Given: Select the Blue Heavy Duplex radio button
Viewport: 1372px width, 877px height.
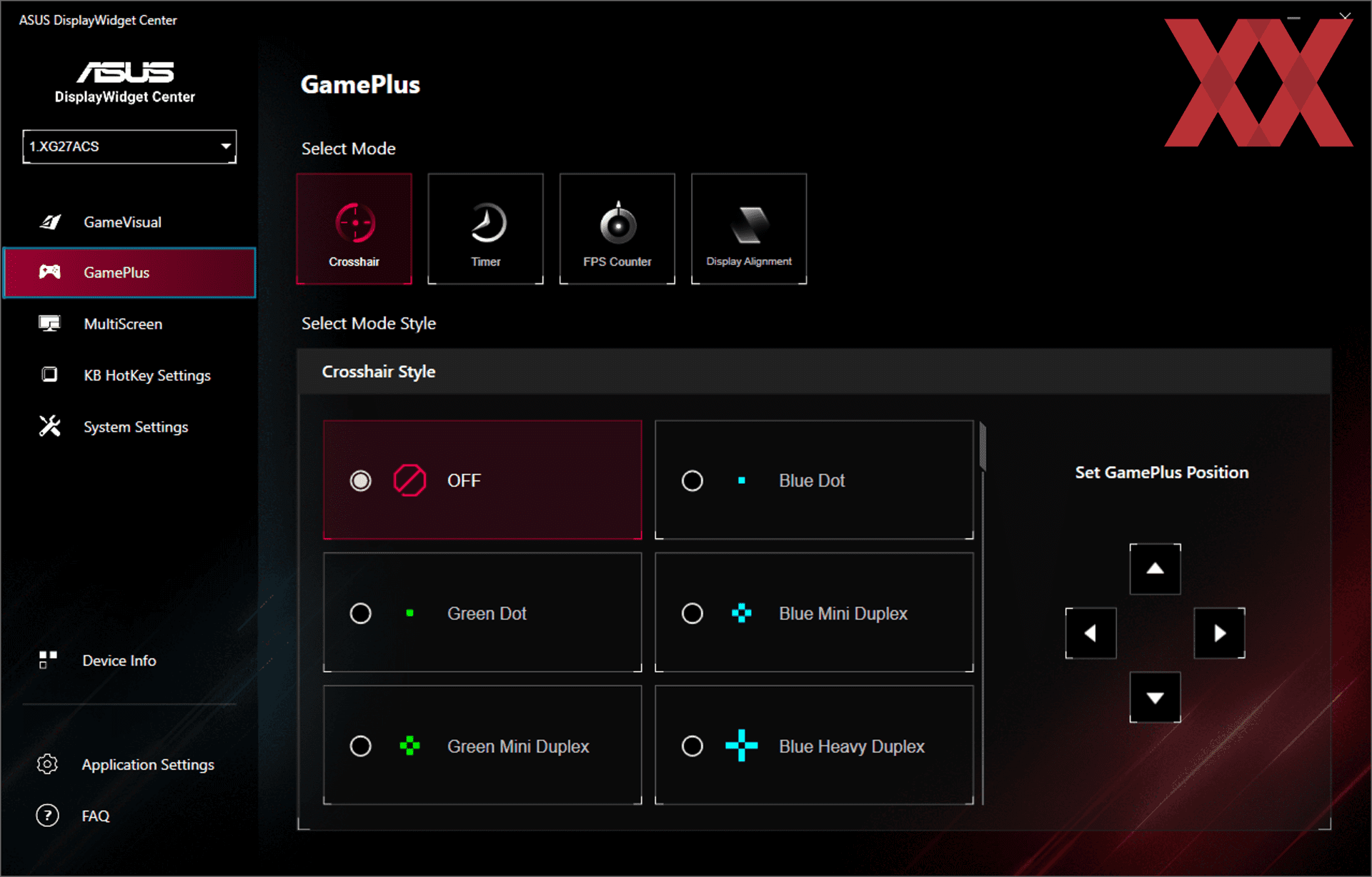Looking at the screenshot, I should point(692,746).
